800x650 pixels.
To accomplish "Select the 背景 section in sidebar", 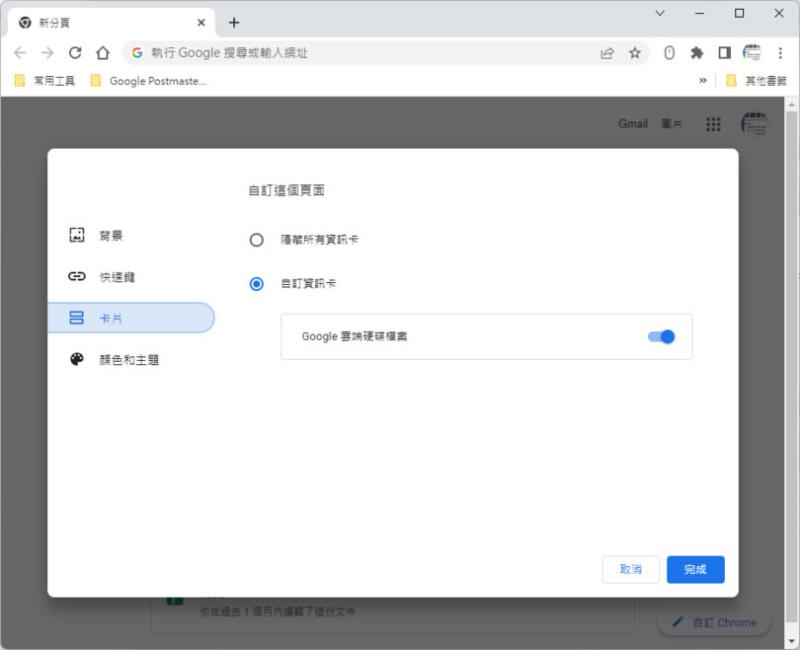I will click(x=131, y=235).
